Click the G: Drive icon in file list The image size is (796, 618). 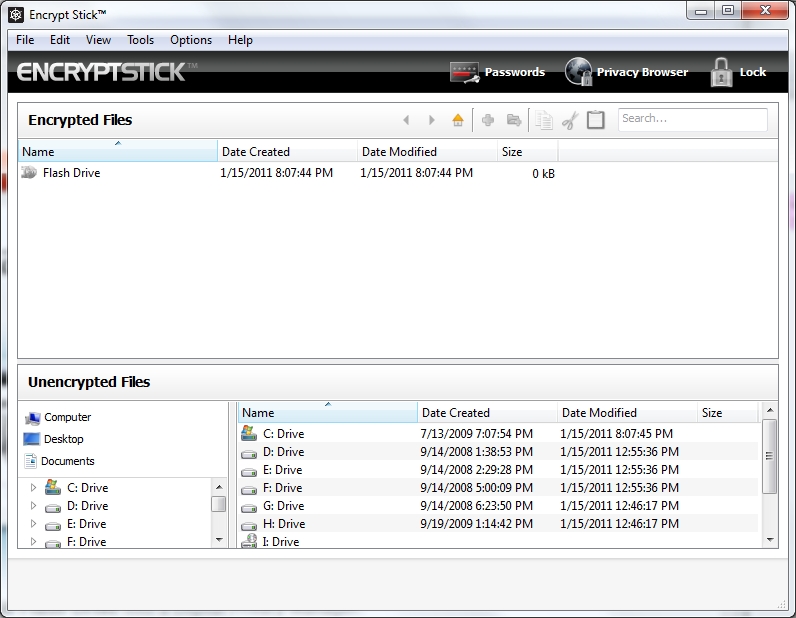[x=249, y=507]
